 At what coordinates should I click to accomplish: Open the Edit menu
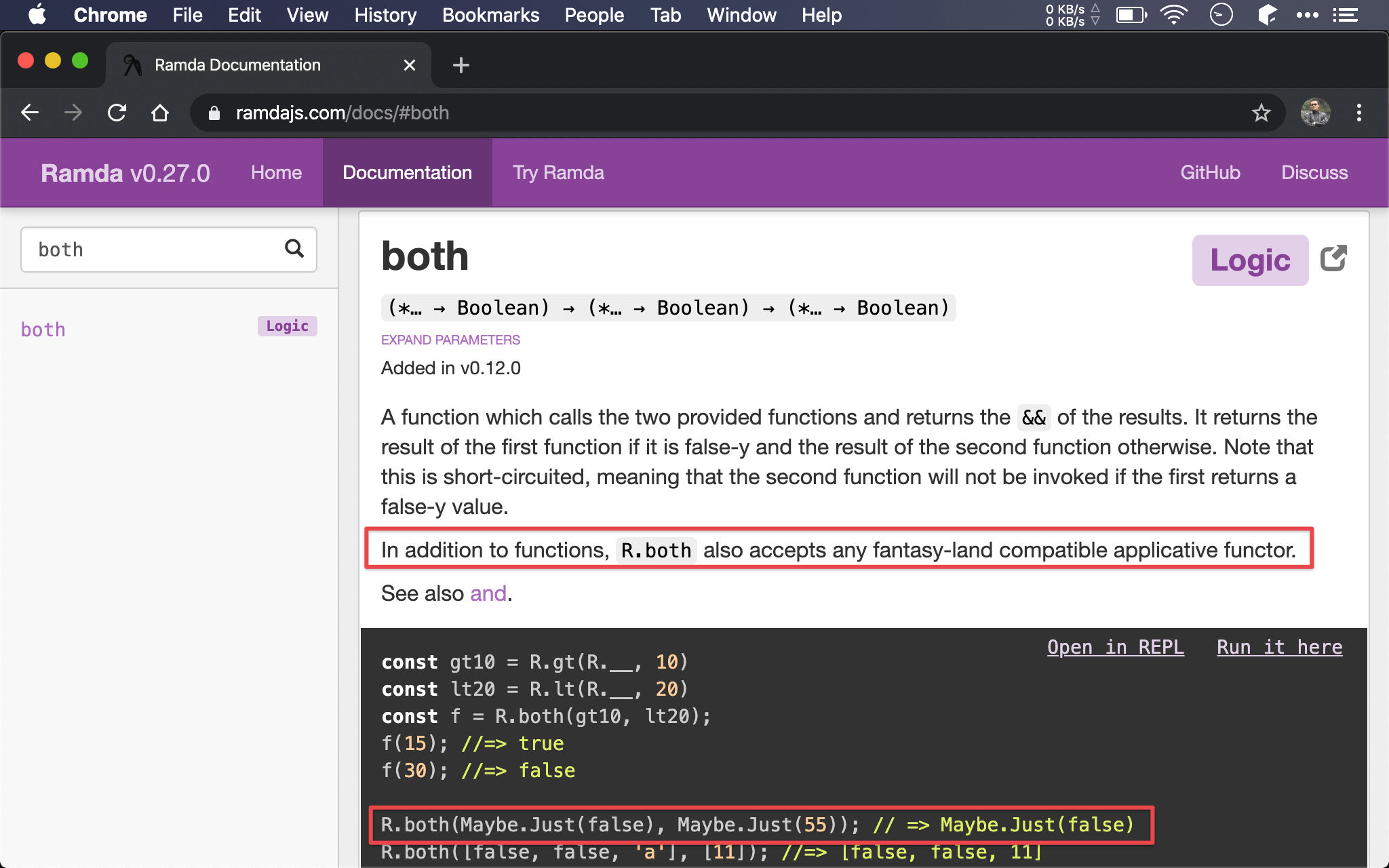pyautogui.click(x=244, y=15)
